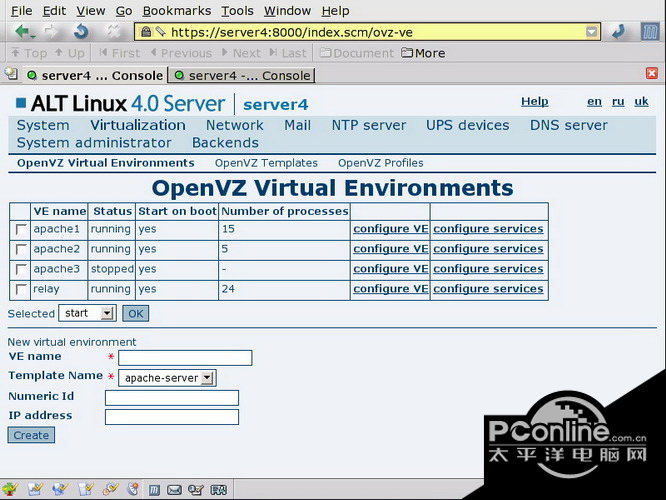
Task: Click the IP address input field
Action: tap(172, 417)
